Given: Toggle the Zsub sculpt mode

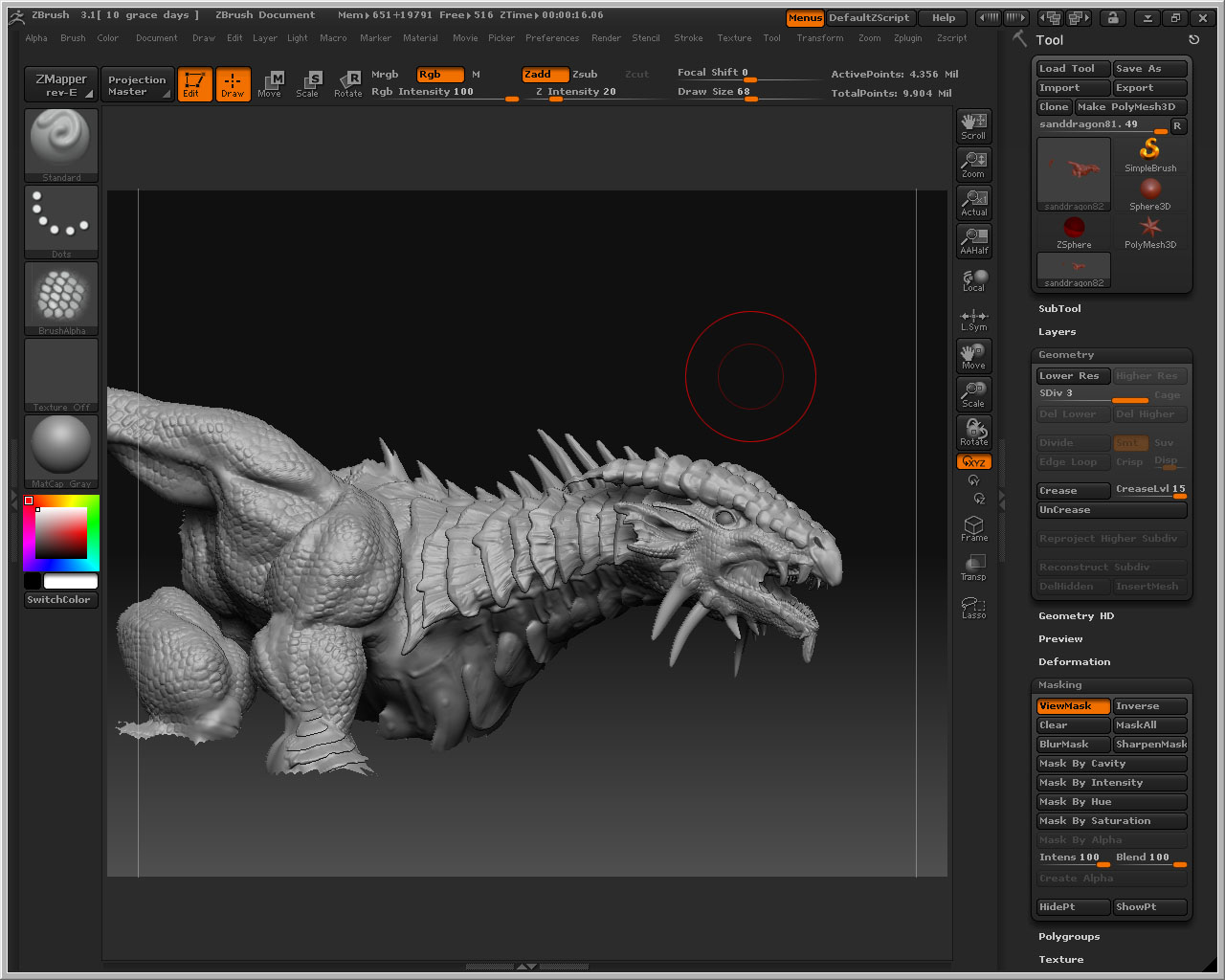Looking at the screenshot, I should [585, 74].
